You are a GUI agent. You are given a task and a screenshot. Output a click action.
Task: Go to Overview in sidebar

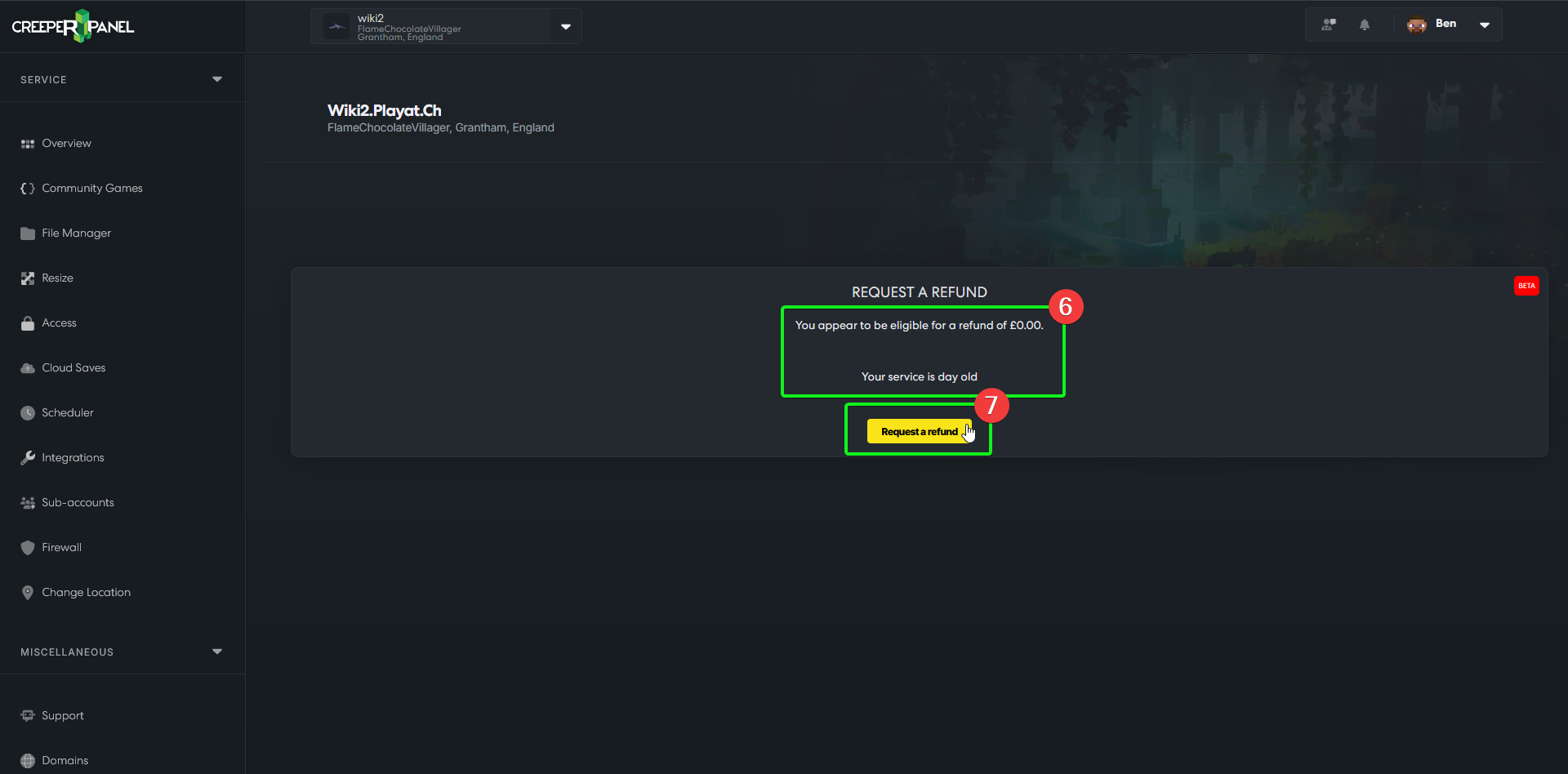(66, 144)
